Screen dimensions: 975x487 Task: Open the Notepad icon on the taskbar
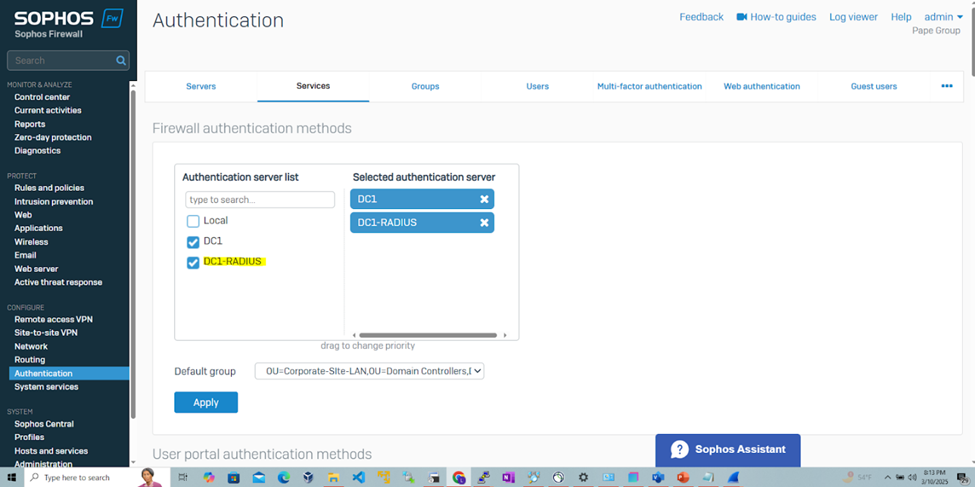point(708,477)
